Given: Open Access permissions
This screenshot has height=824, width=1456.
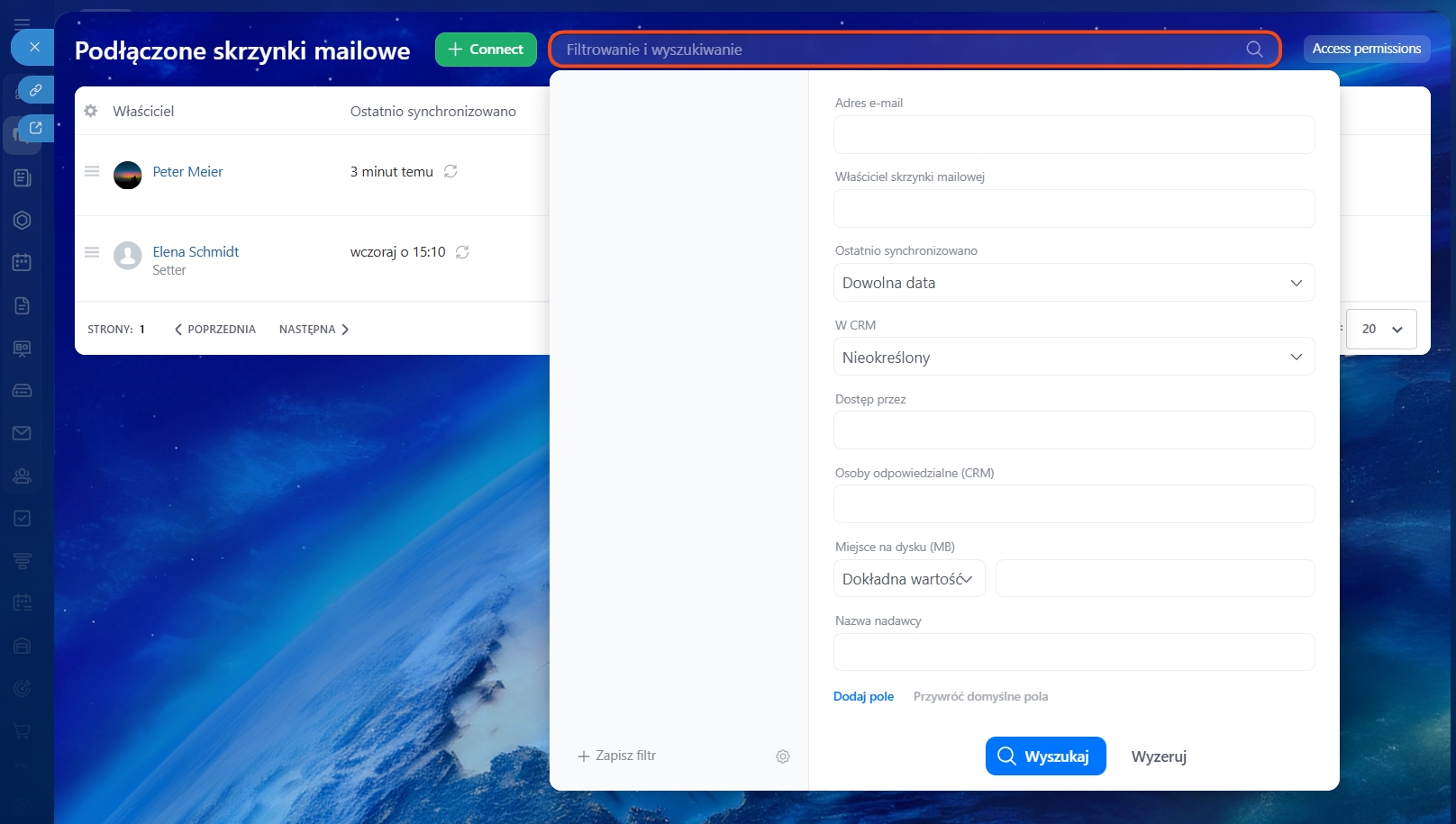Looking at the screenshot, I should pyautogui.click(x=1366, y=49).
